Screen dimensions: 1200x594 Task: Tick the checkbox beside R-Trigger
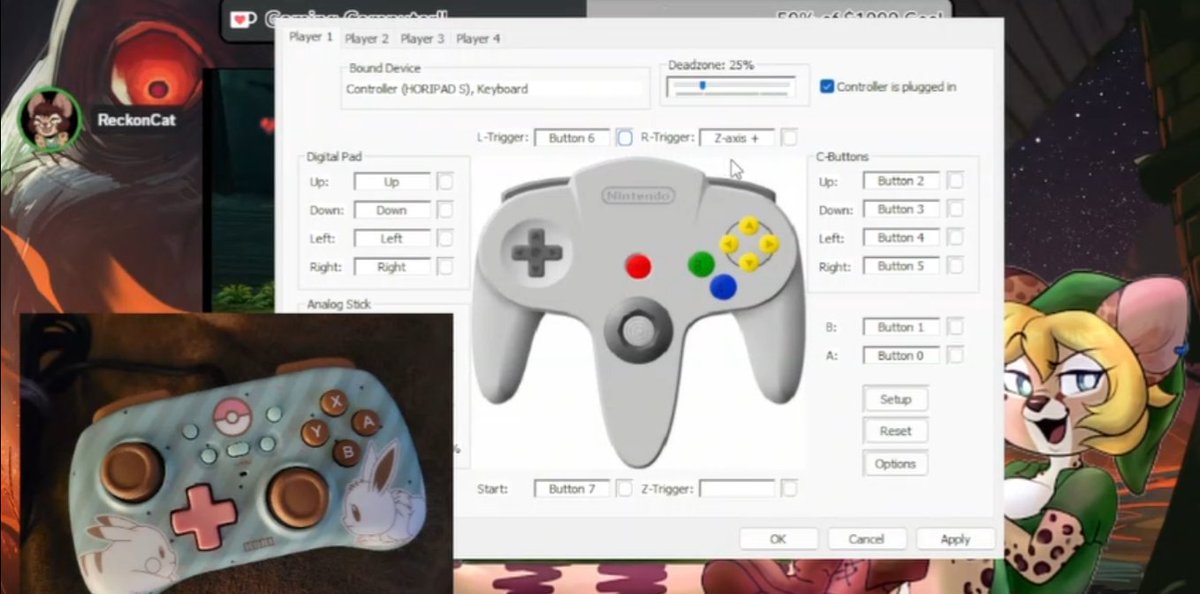click(789, 138)
